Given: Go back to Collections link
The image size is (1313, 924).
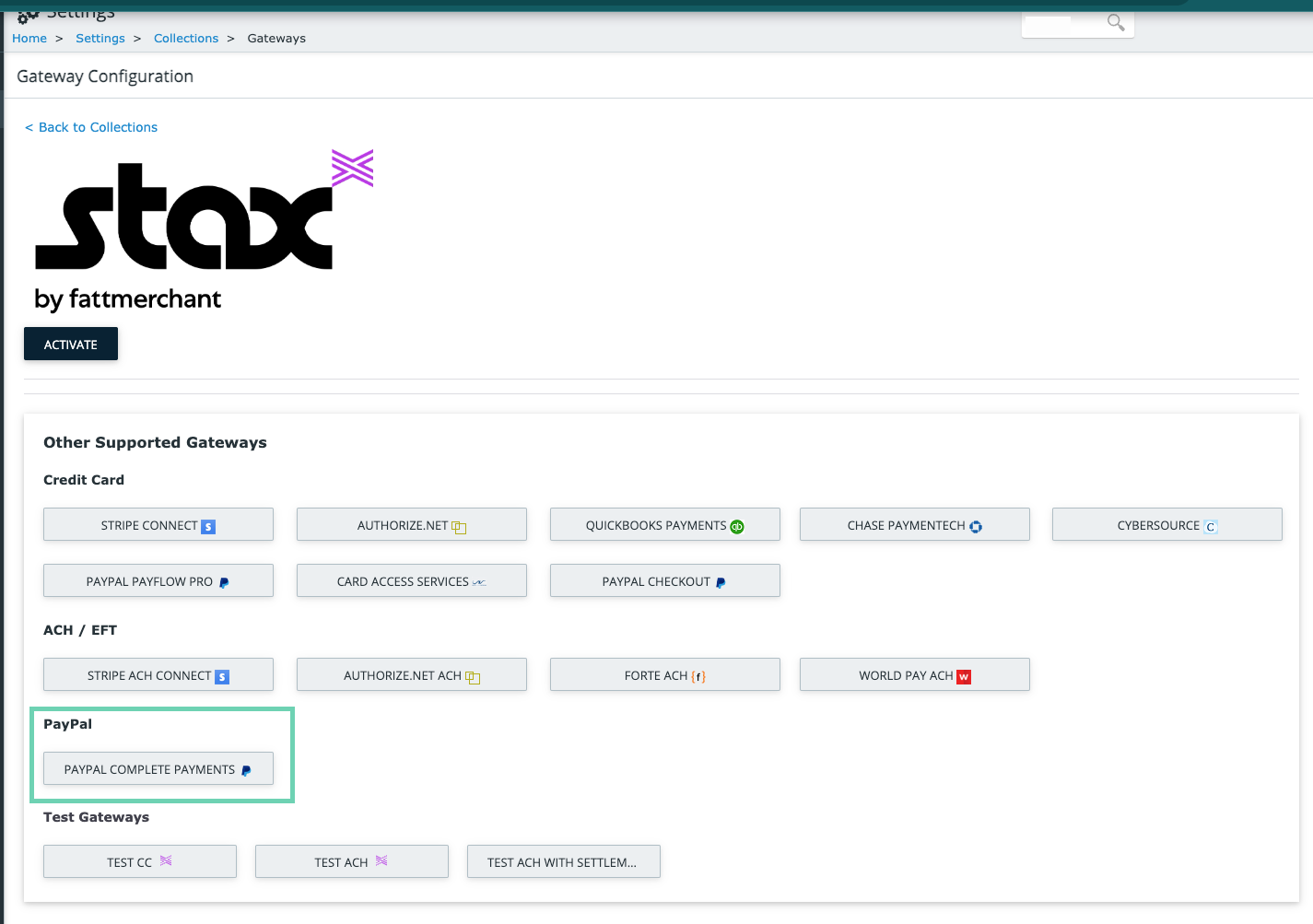Looking at the screenshot, I should click(x=91, y=127).
